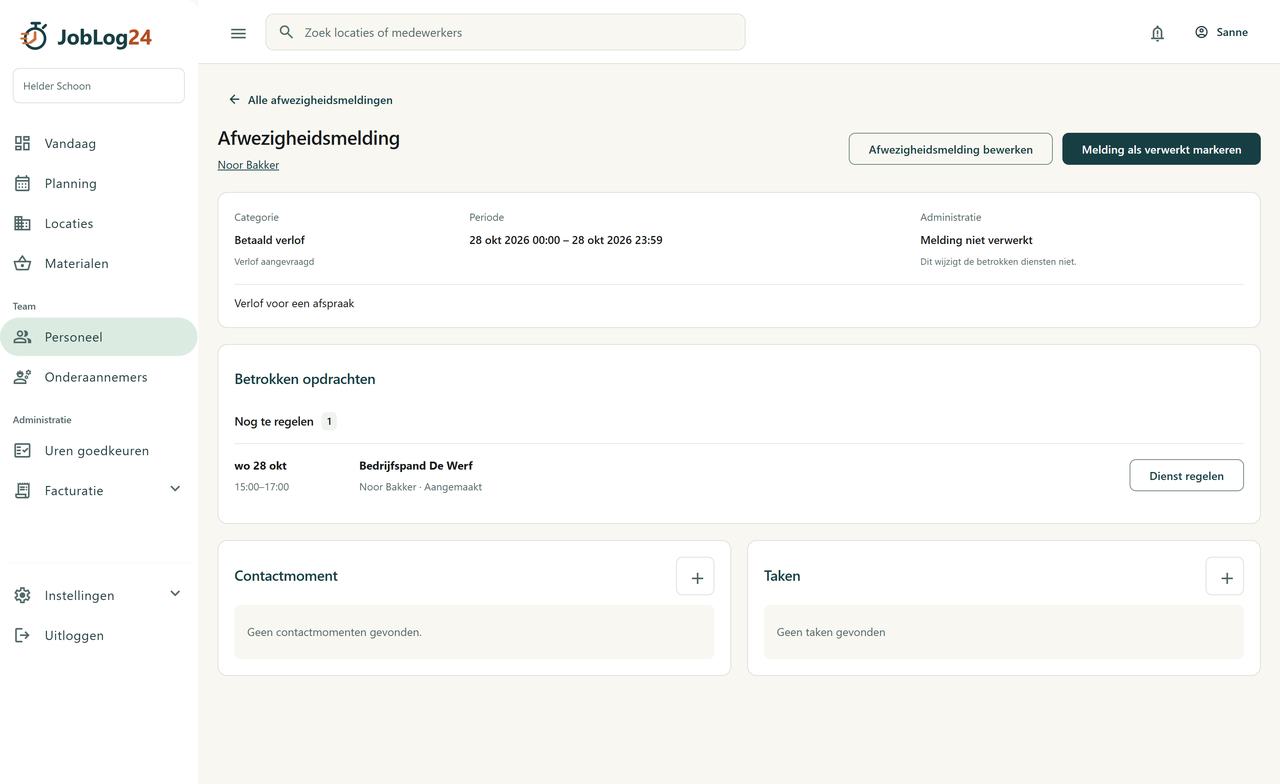Image resolution: width=1280 pixels, height=784 pixels.
Task: Click the JobLog24 stopwatch logo
Action: point(34,36)
